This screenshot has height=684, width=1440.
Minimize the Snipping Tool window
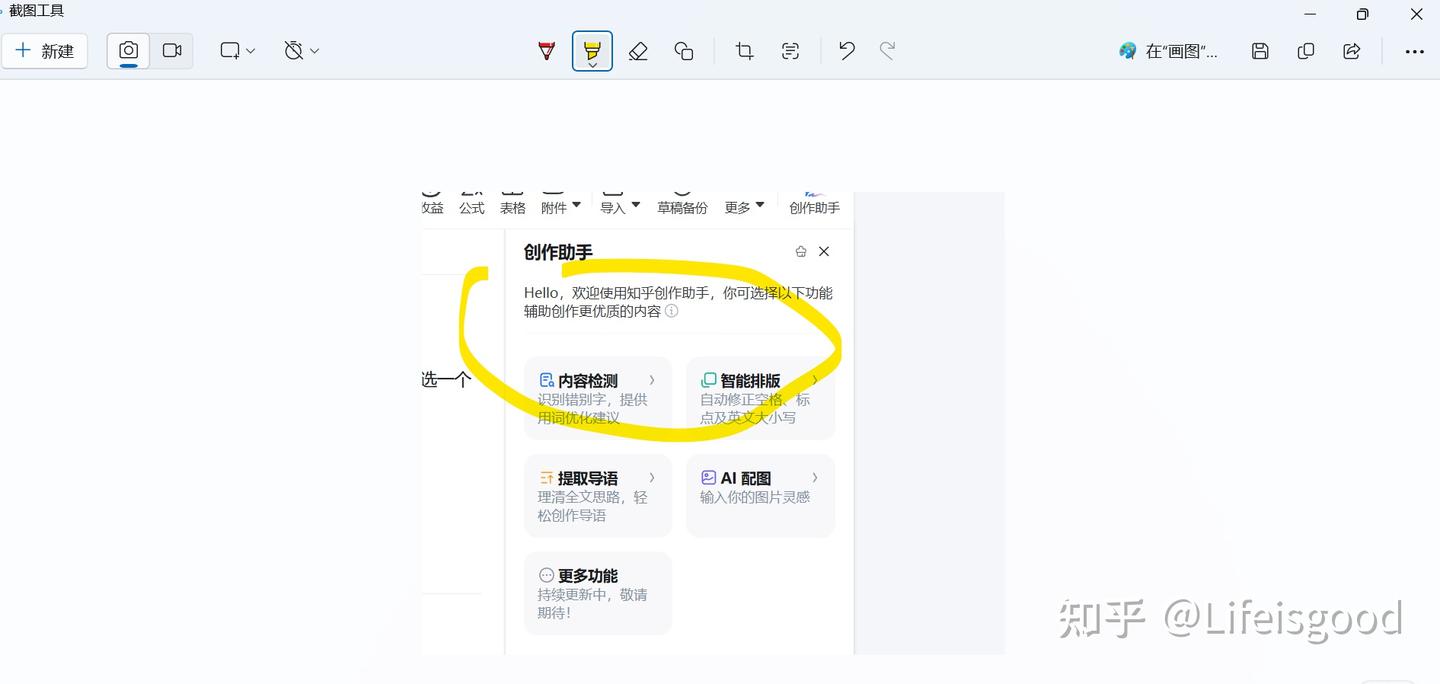1311,14
